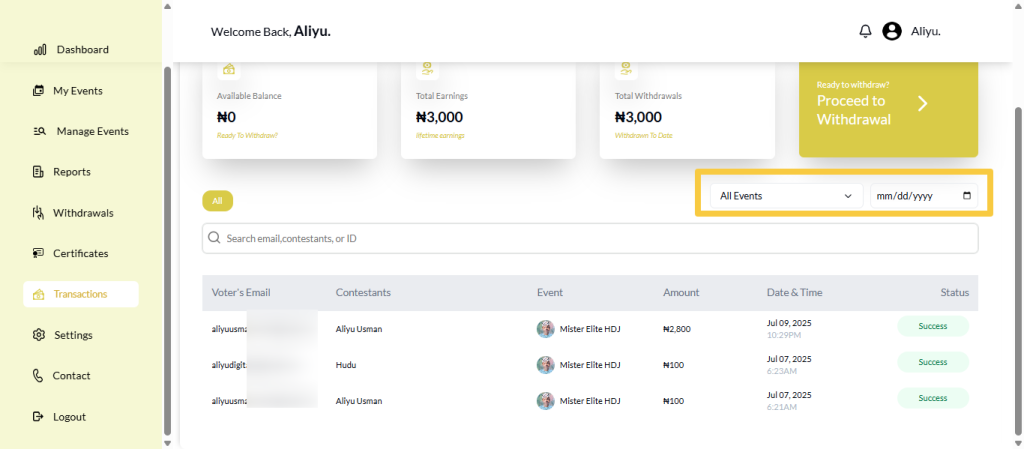Click the Settings gear icon in sidebar
The image size is (1024, 449).
point(39,335)
